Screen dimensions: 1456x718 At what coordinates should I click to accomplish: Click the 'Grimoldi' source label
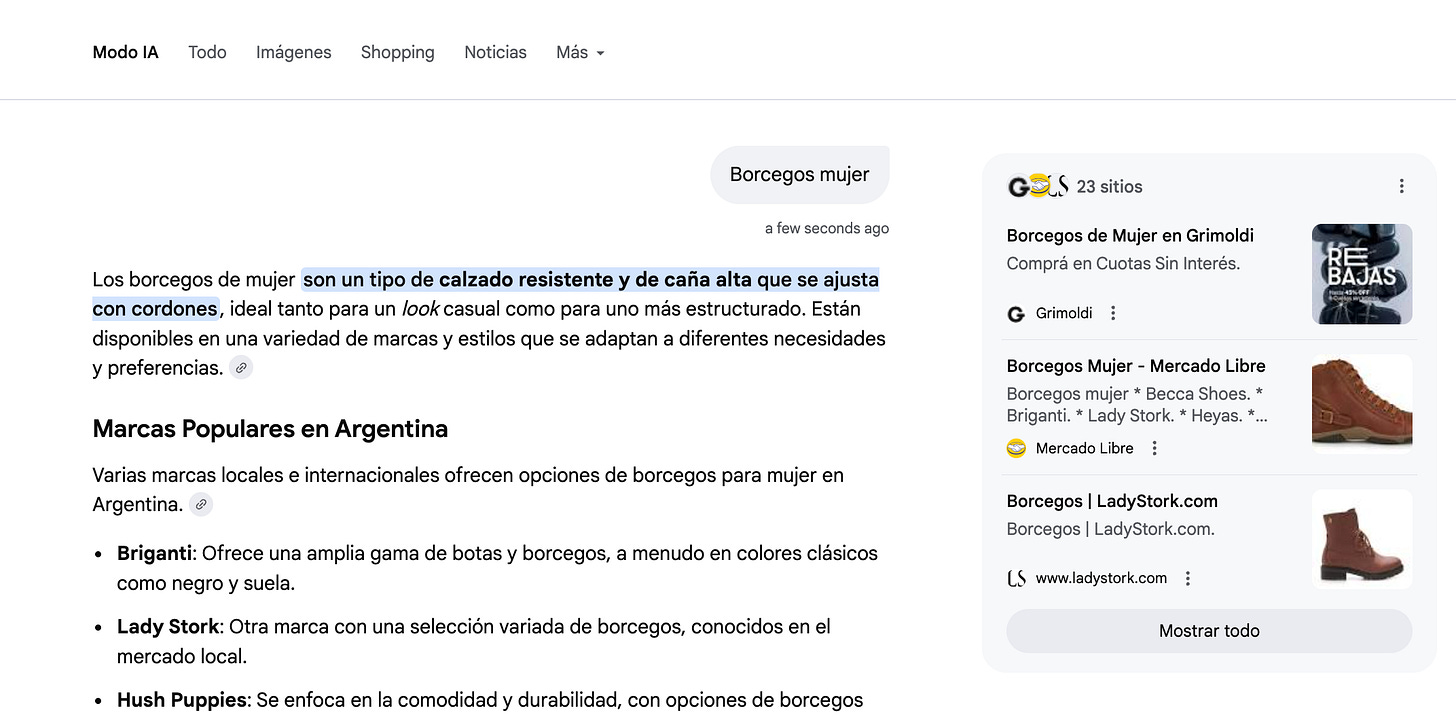1064,314
